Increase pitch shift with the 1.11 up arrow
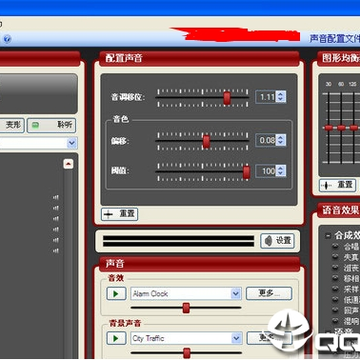The image size is (360, 360). (281, 94)
